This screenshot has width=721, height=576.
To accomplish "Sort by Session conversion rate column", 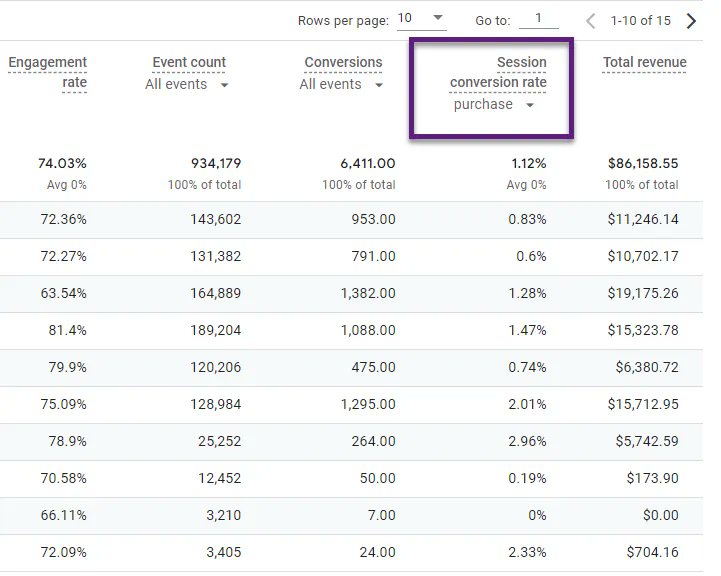I will tap(498, 72).
